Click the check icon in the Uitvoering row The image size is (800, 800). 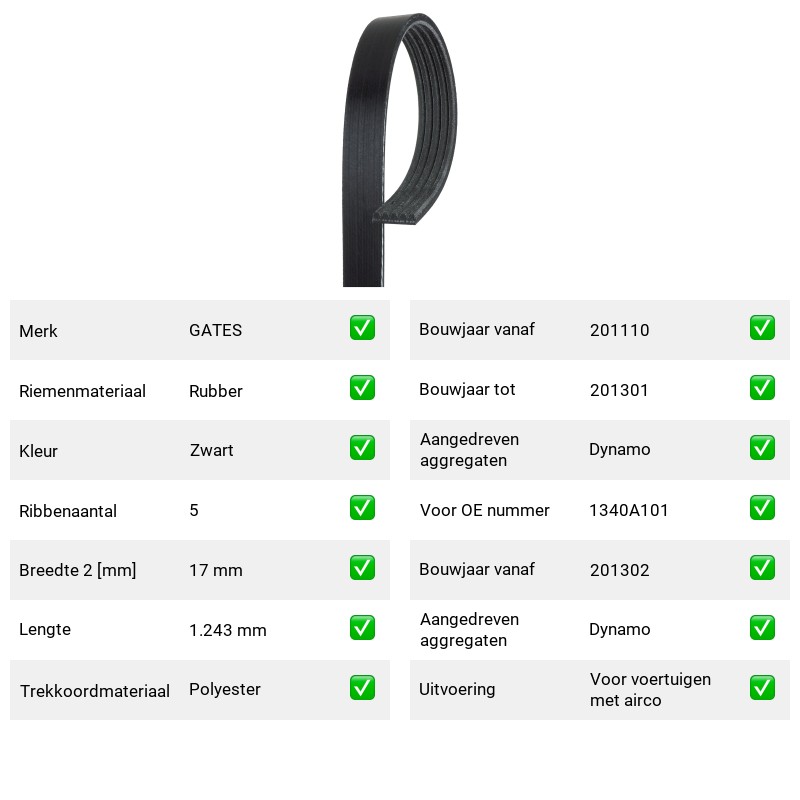point(762,688)
